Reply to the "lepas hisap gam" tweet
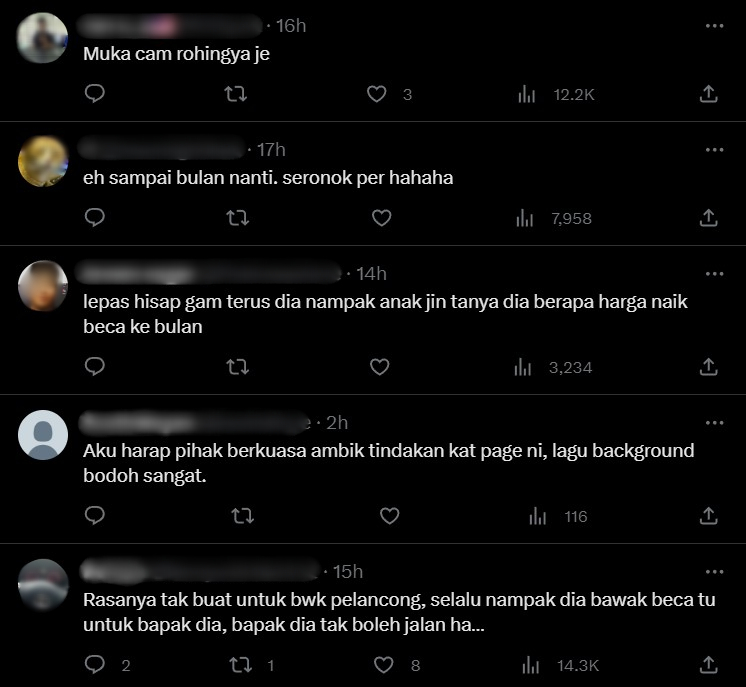Screen dimensions: 746x687 95,367
